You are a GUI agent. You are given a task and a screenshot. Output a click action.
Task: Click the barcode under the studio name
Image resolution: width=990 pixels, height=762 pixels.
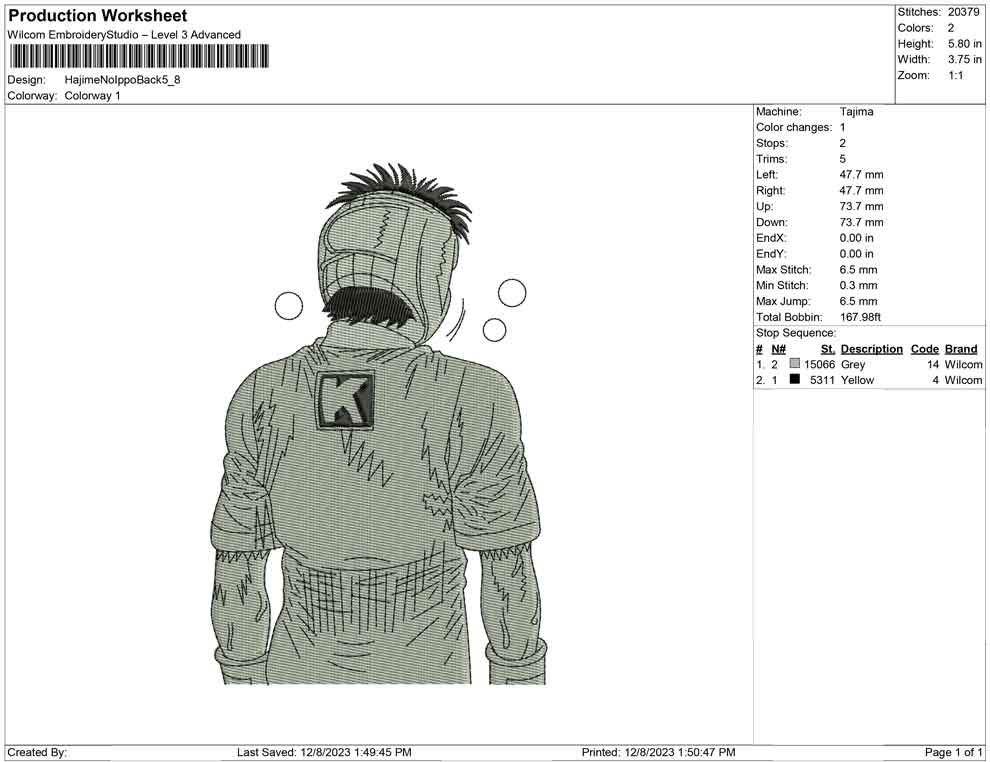[x=138, y=56]
